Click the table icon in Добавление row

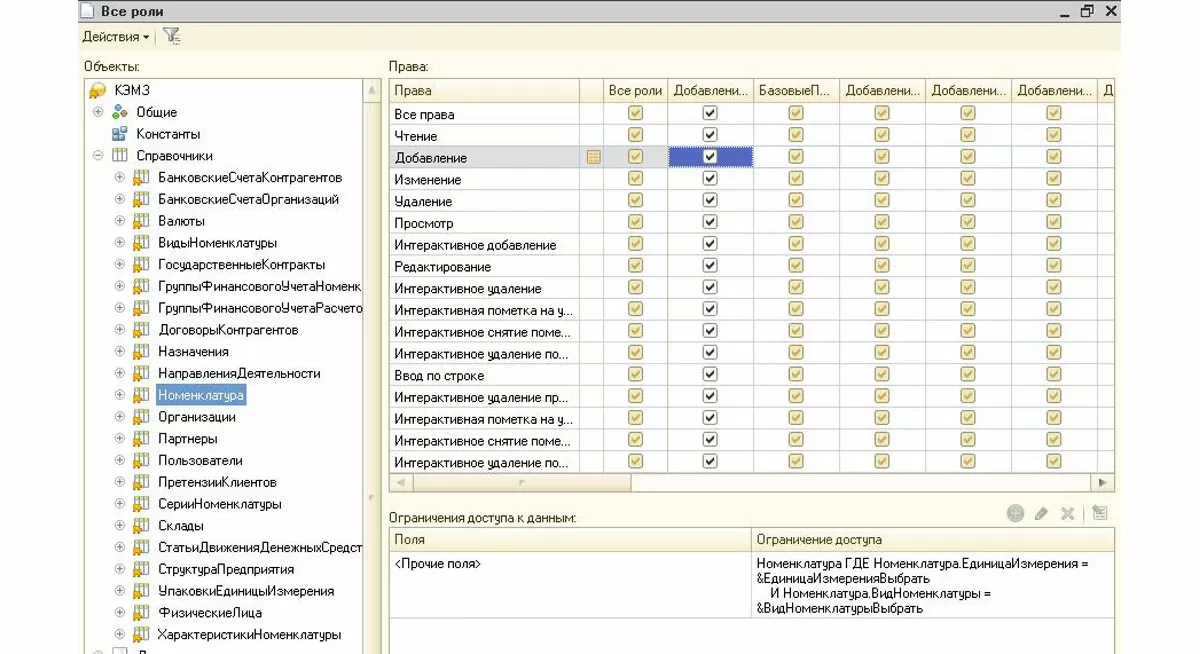(x=593, y=157)
